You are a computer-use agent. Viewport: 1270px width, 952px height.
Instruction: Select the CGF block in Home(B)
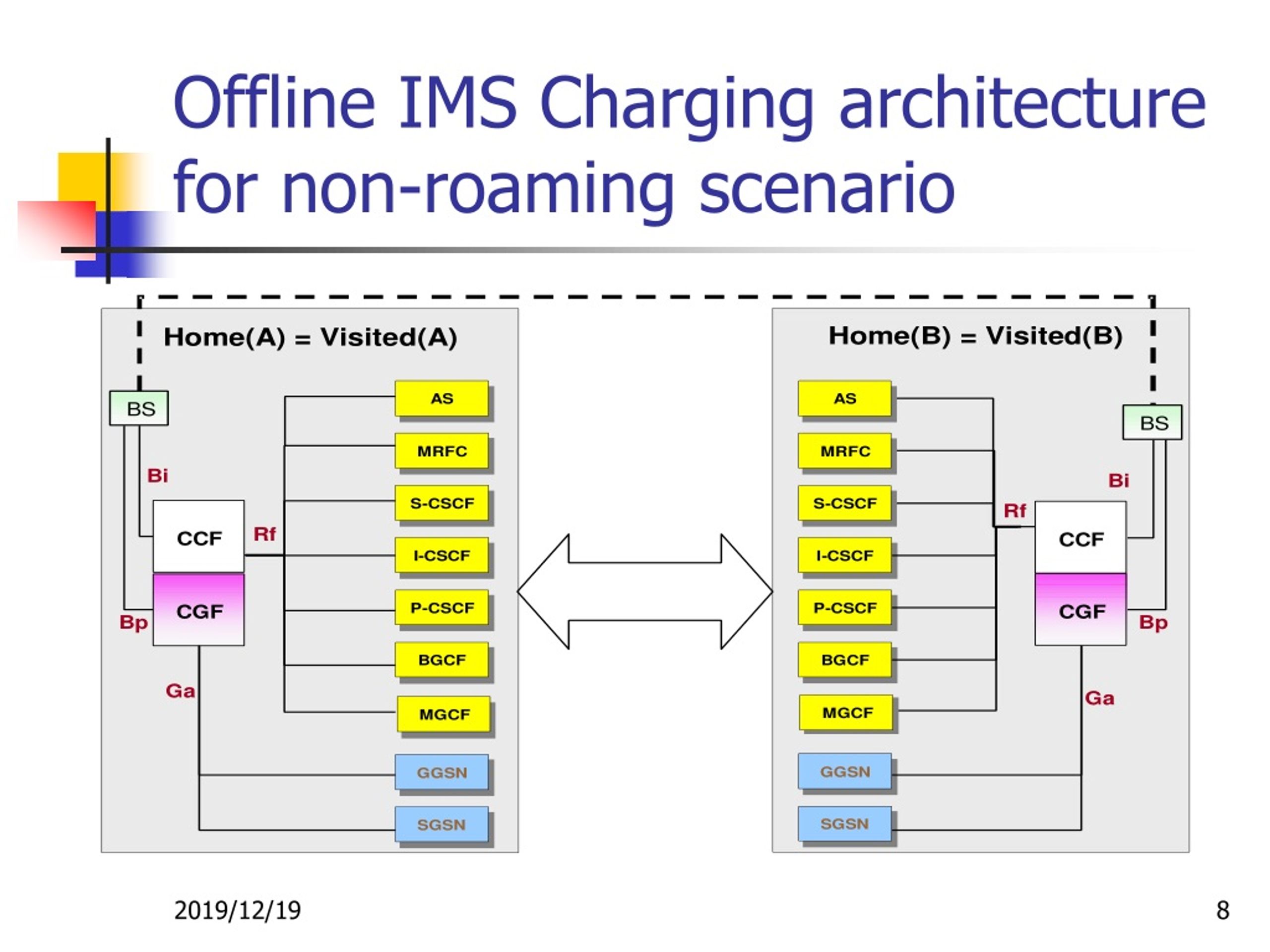[1080, 609]
